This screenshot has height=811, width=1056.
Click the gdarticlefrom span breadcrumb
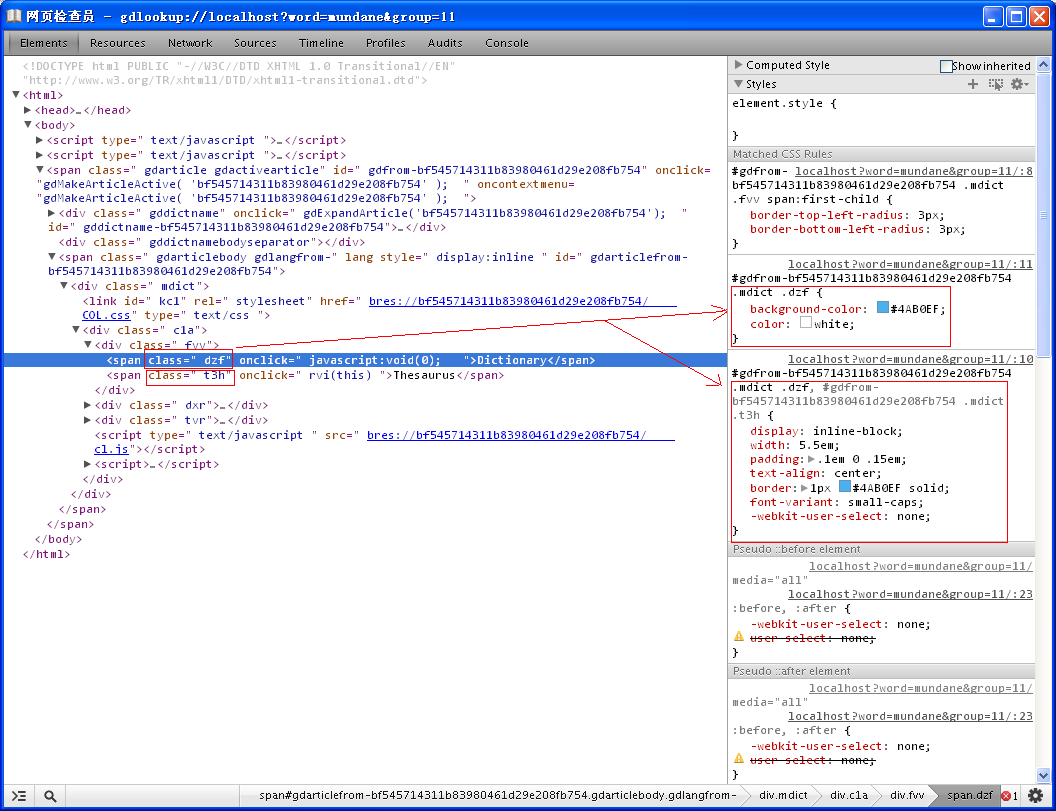point(498,796)
